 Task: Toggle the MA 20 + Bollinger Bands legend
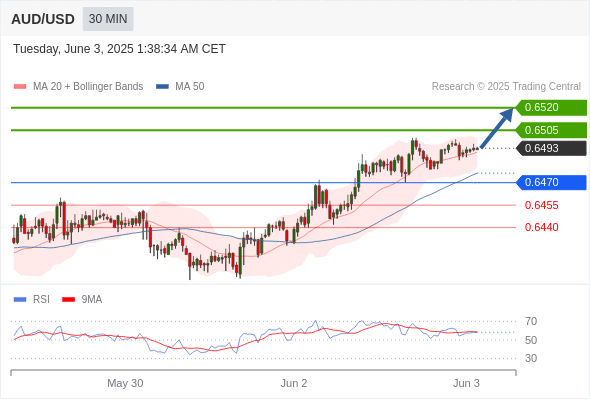pyautogui.click(x=78, y=87)
